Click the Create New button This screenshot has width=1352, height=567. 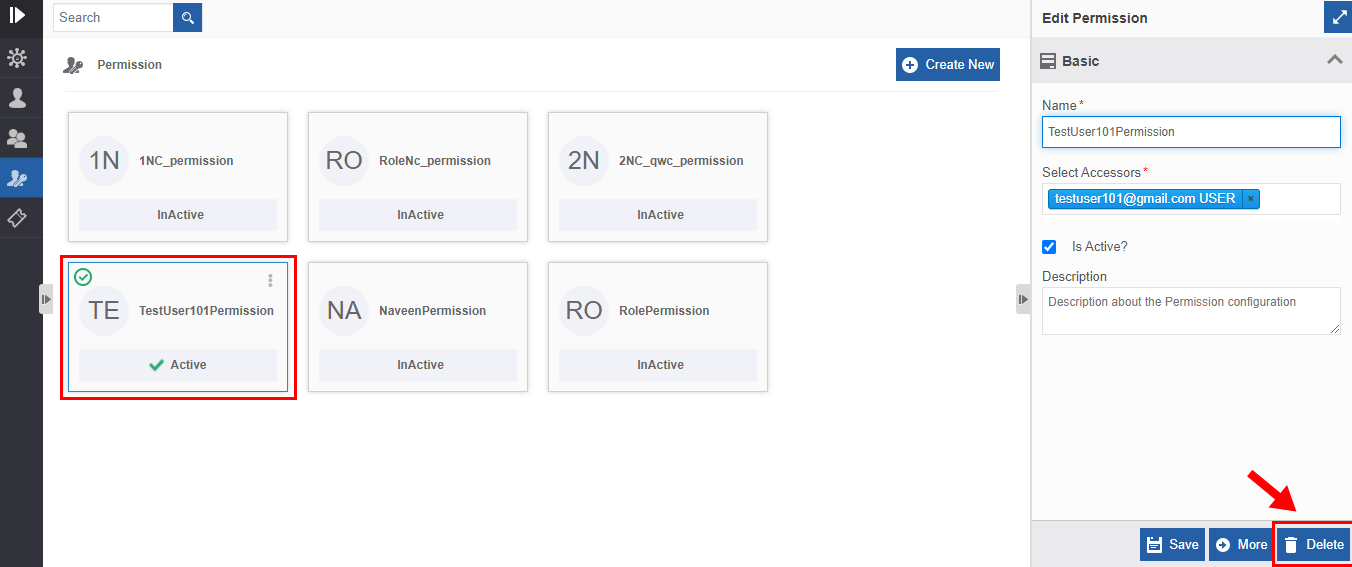[948, 65]
